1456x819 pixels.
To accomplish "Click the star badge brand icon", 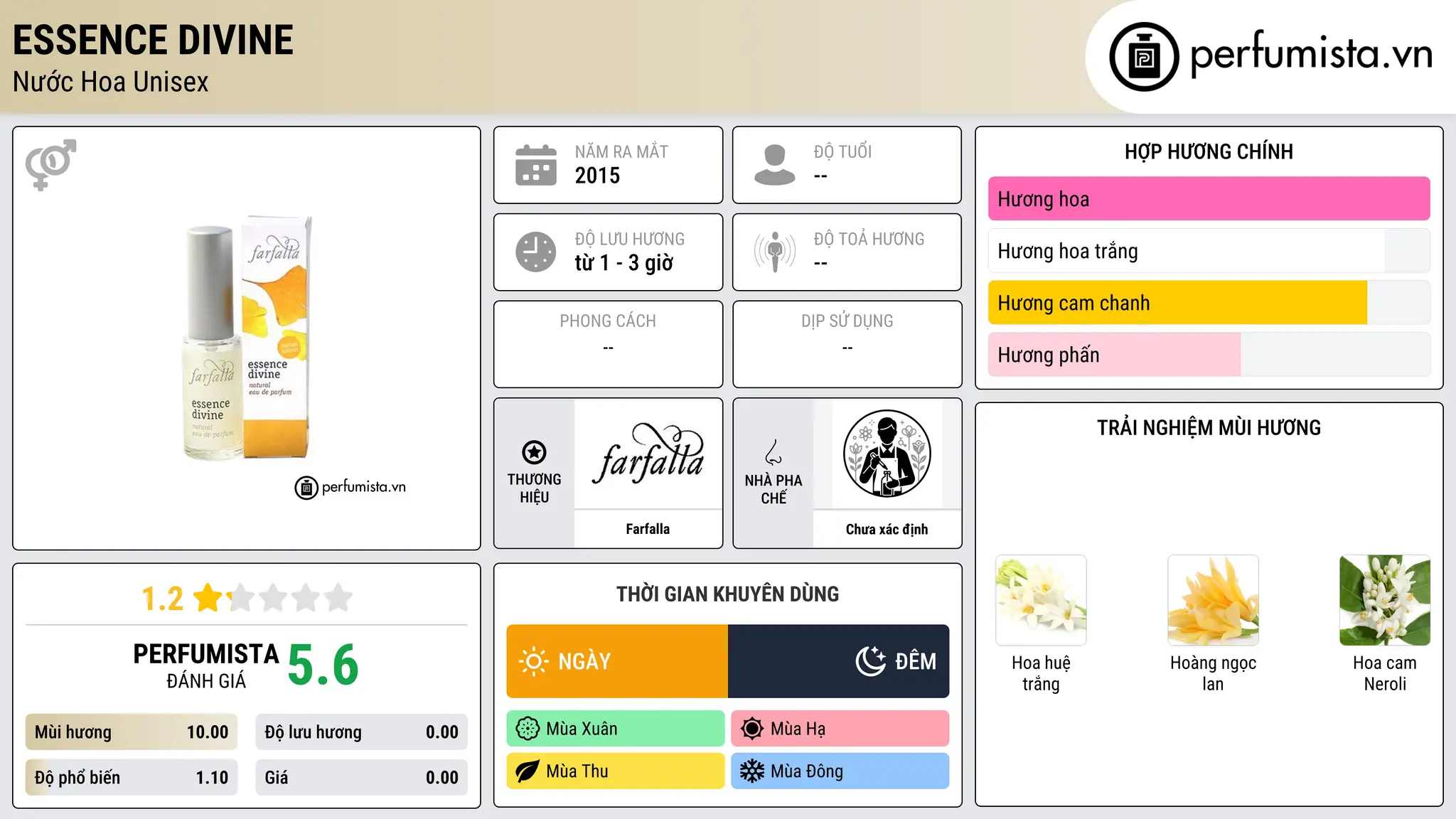I will coord(534,452).
